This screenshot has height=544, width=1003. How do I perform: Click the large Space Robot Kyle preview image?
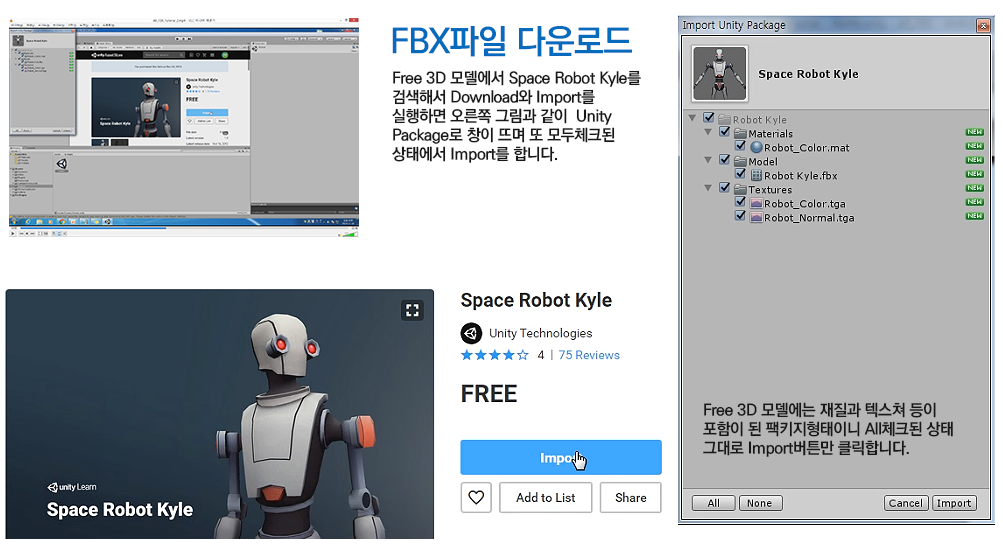(x=219, y=413)
